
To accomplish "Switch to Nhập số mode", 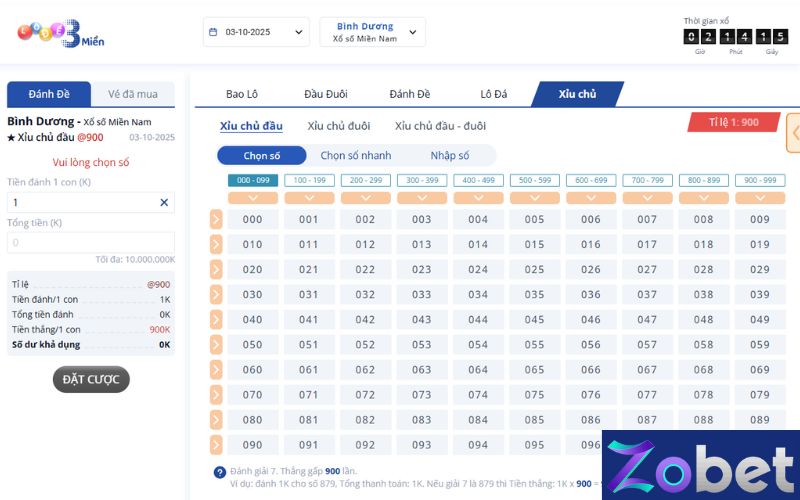I will [450, 156].
